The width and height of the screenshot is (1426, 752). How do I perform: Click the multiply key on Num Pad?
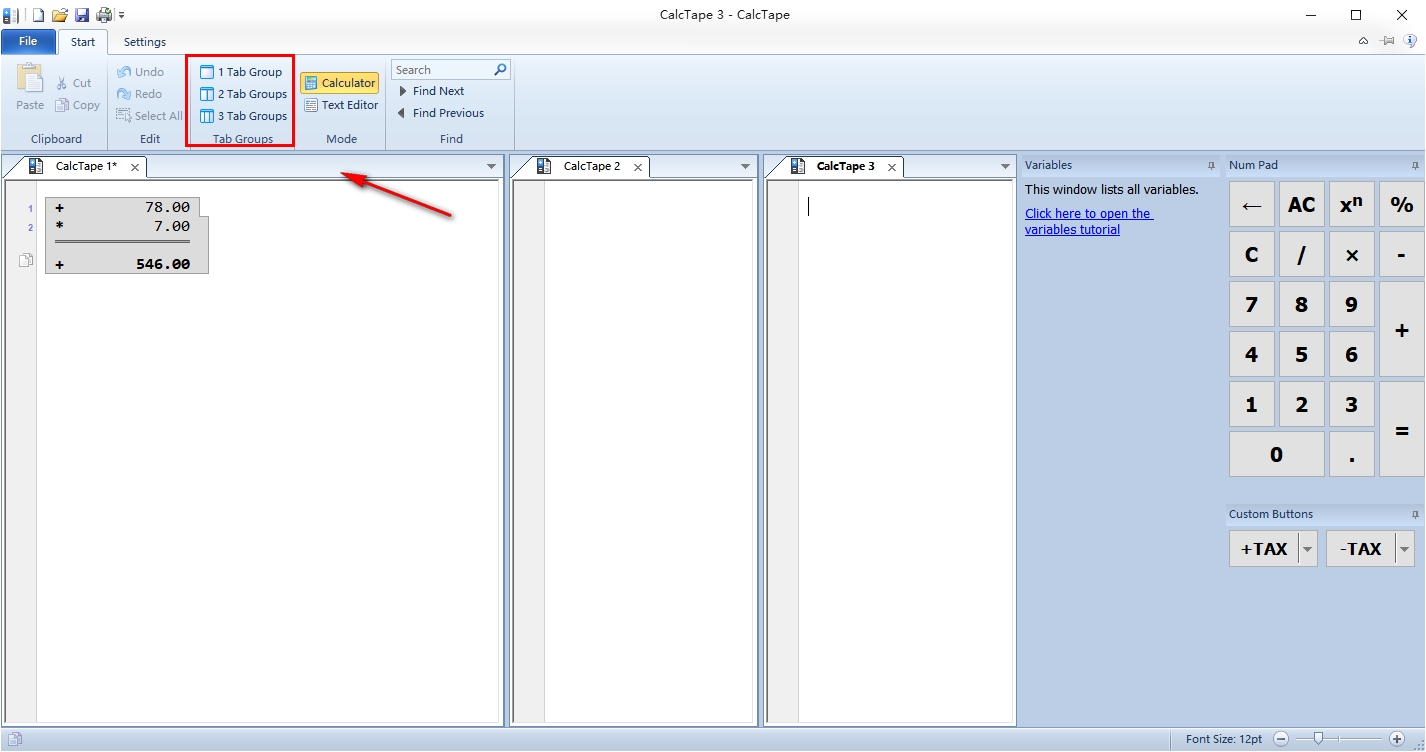point(1351,254)
